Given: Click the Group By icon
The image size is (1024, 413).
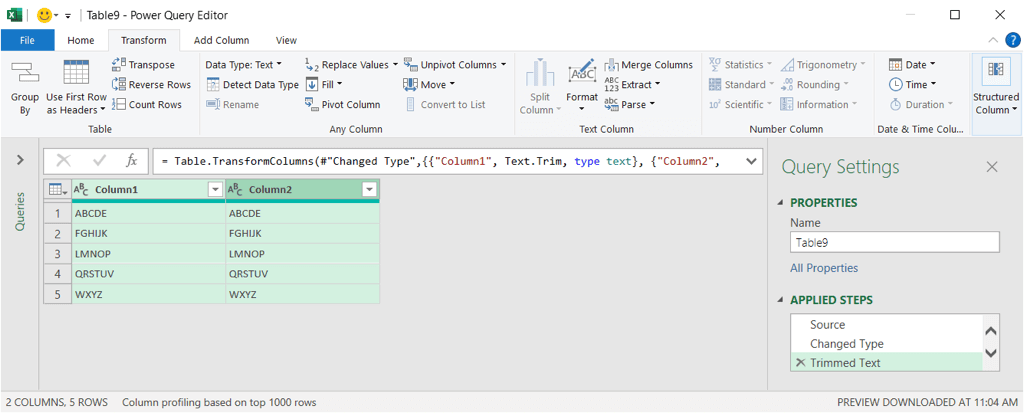Looking at the screenshot, I should (25, 73).
